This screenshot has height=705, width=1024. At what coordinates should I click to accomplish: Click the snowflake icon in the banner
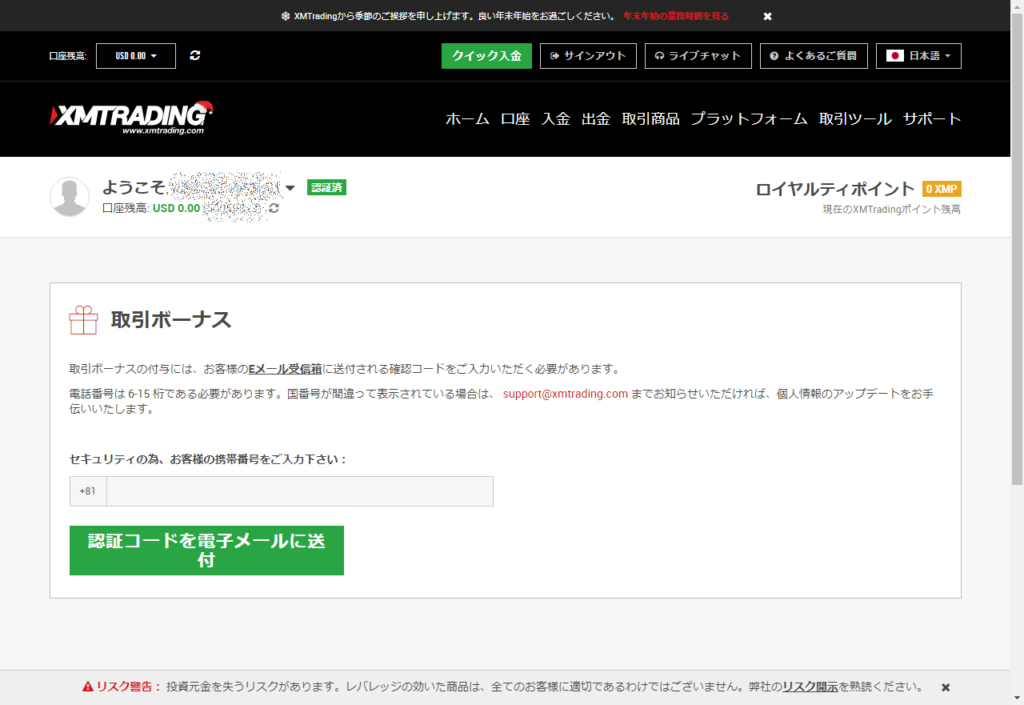(285, 16)
